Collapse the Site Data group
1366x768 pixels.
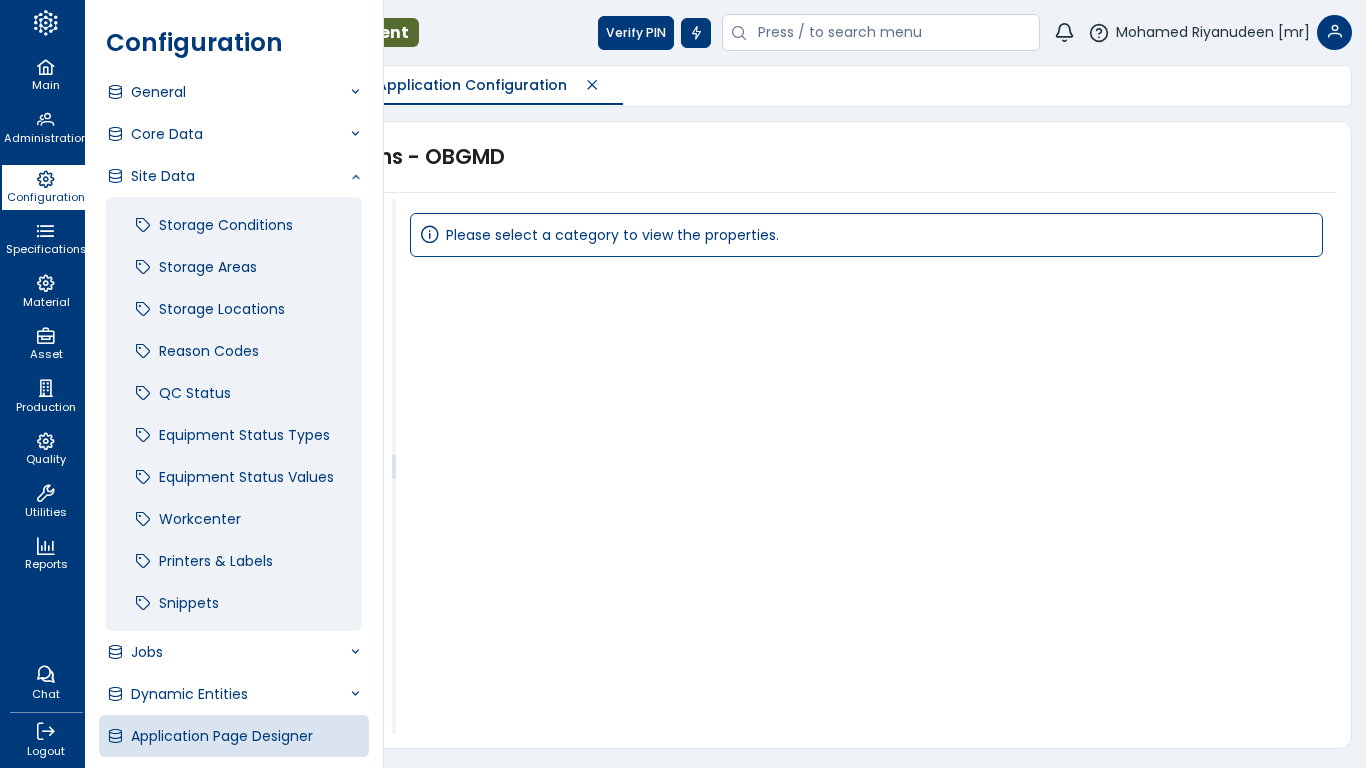[x=234, y=176]
